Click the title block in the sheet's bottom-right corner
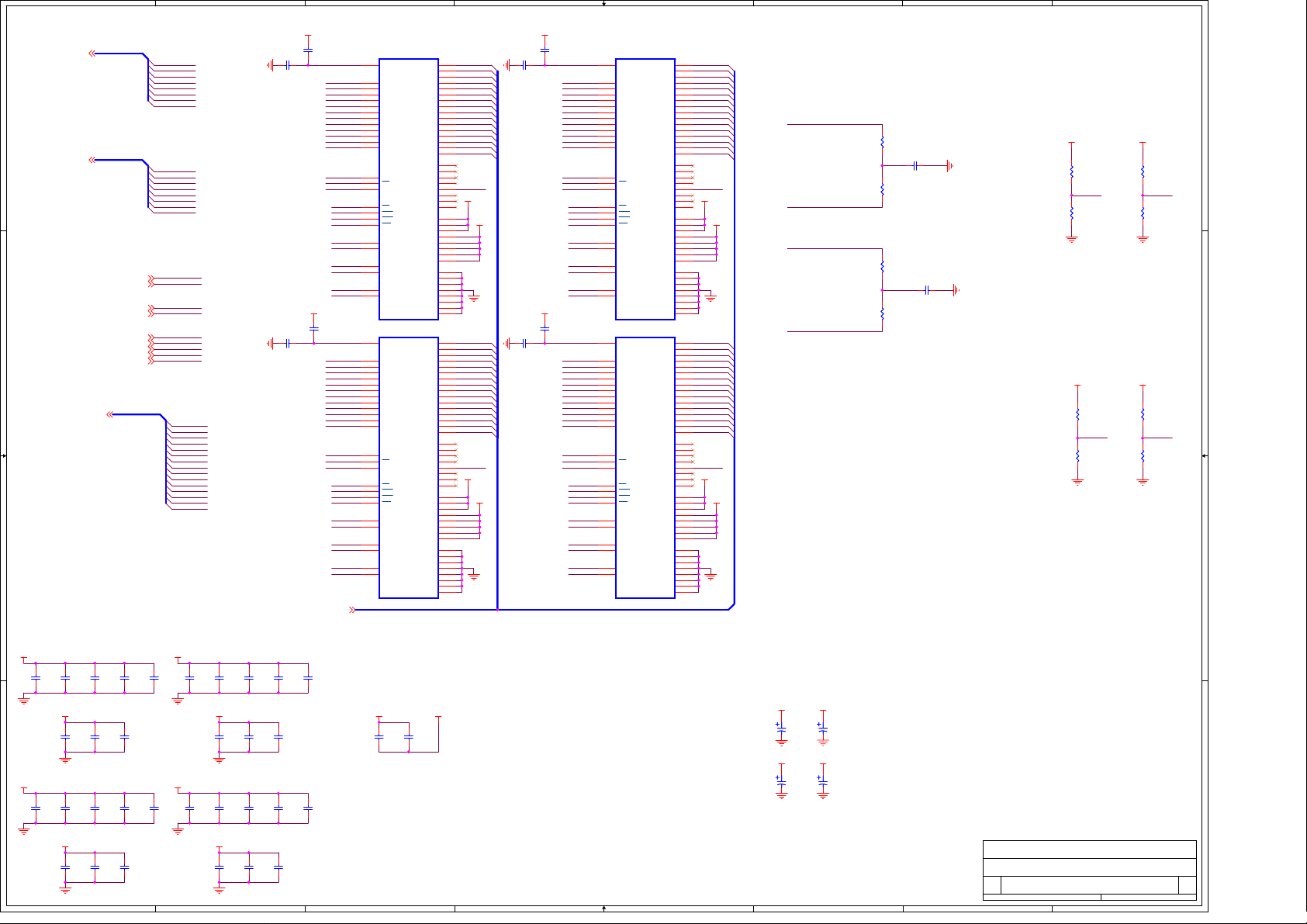Viewport: 1307px width, 924px height. coord(1089,870)
